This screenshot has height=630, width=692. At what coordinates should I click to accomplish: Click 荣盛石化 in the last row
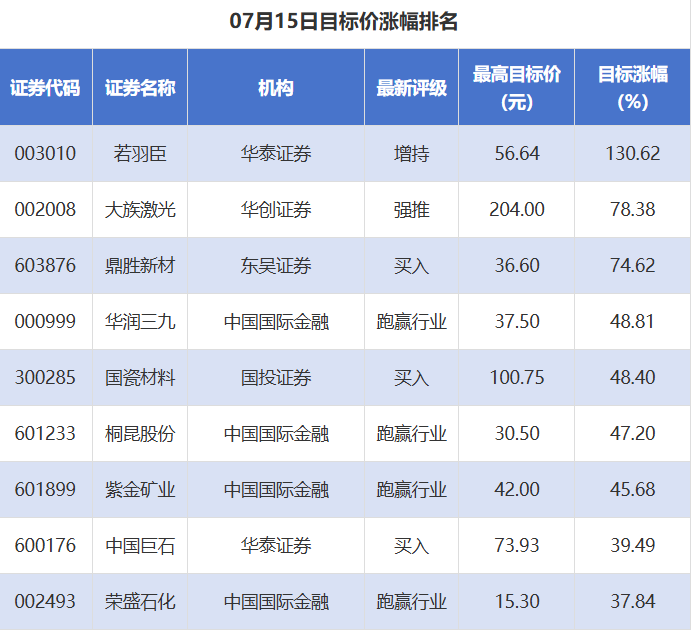(x=140, y=602)
